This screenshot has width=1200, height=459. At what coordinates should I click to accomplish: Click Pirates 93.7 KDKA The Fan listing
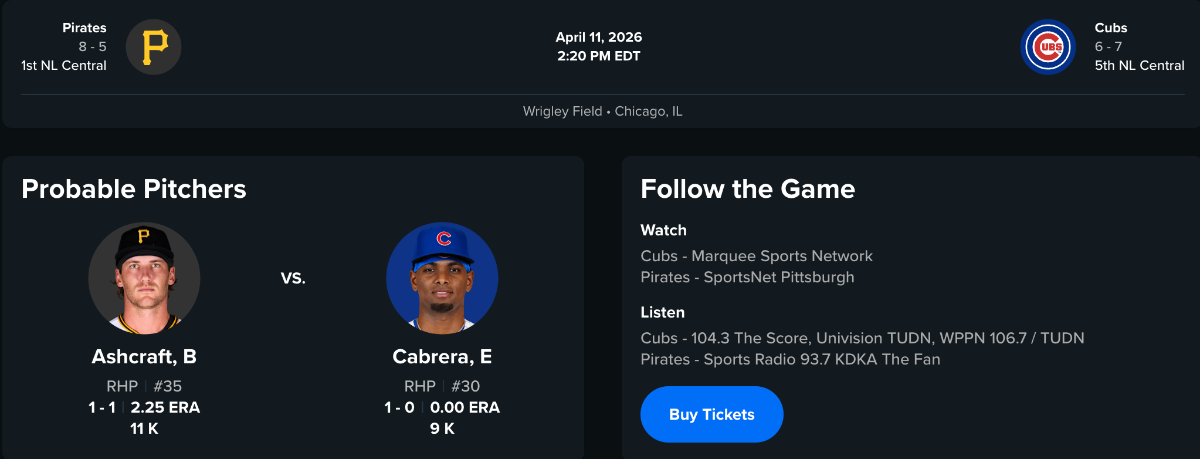(x=790, y=359)
